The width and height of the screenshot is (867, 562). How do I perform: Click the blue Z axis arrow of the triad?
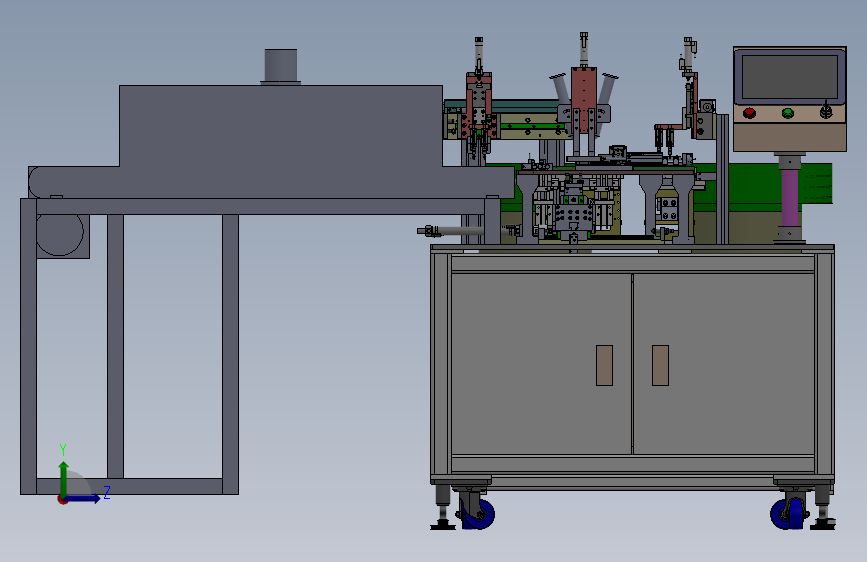point(83,498)
